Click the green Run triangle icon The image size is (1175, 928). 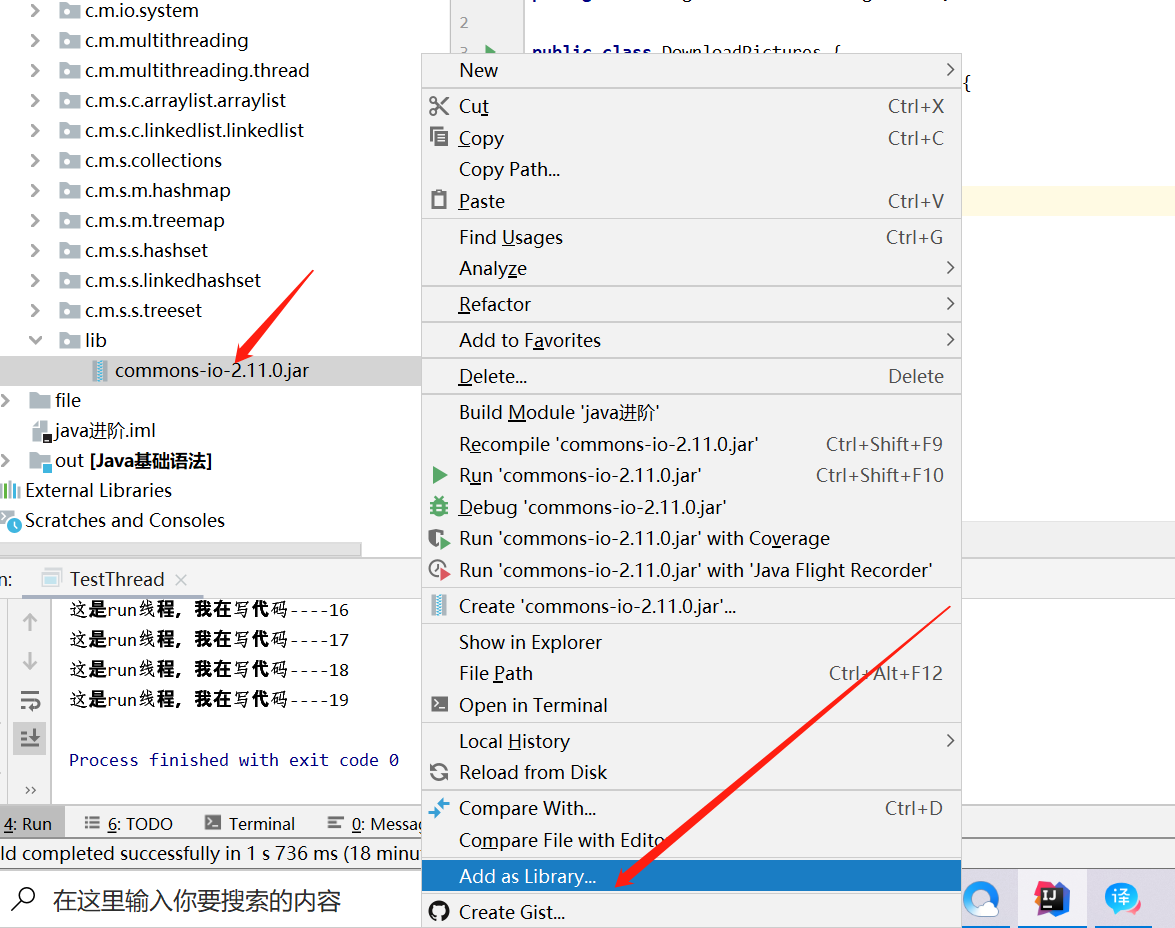click(x=440, y=475)
